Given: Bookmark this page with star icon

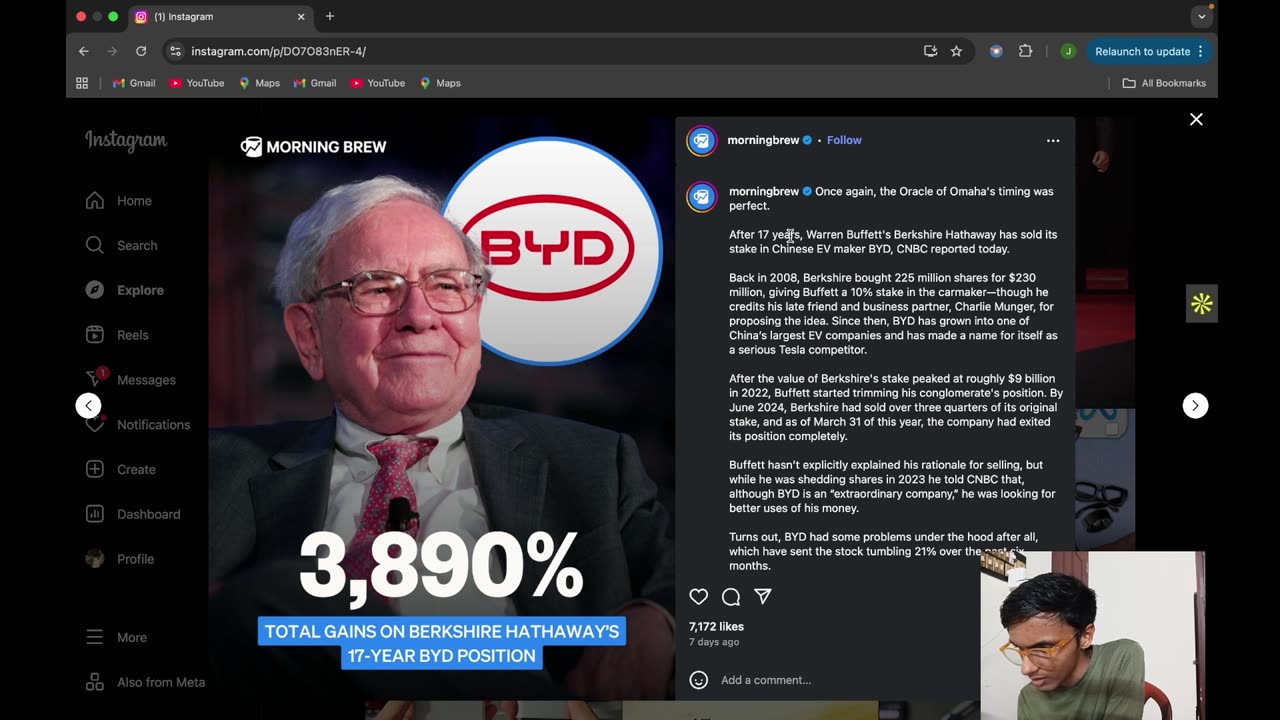Looking at the screenshot, I should point(956,51).
